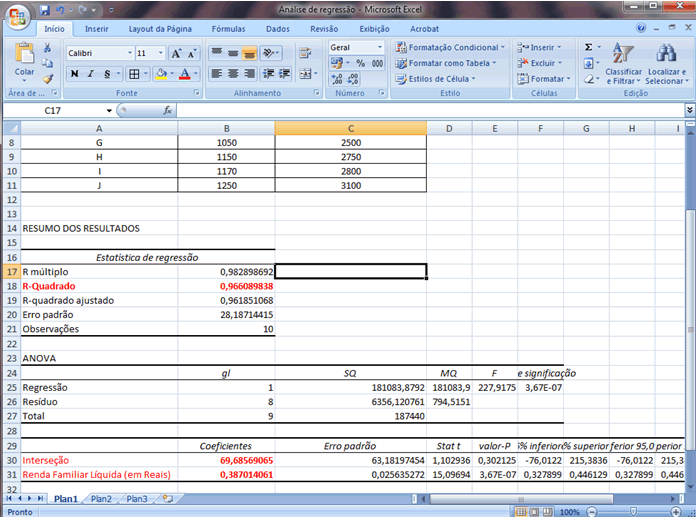Click the insert function fx icon
The width and height of the screenshot is (696, 517).
pyautogui.click(x=168, y=110)
